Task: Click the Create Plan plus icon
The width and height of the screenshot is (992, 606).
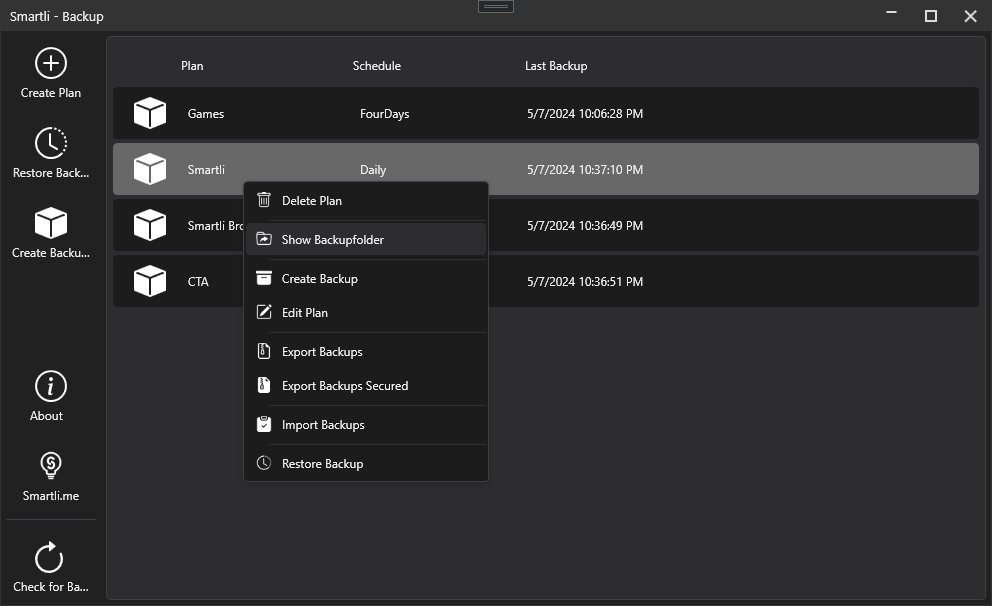Action: [50, 64]
